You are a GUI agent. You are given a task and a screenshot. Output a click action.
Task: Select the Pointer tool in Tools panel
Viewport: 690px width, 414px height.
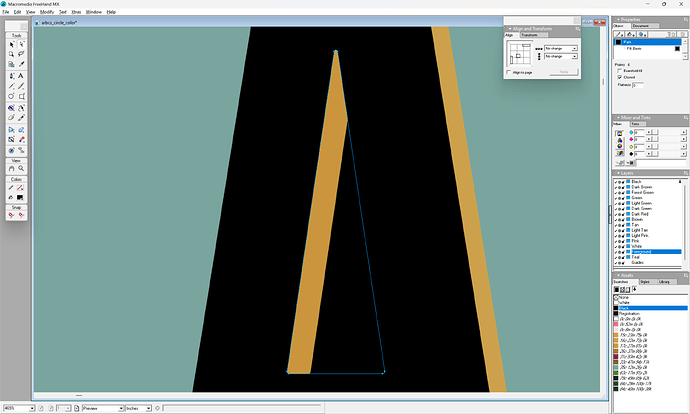(12, 44)
